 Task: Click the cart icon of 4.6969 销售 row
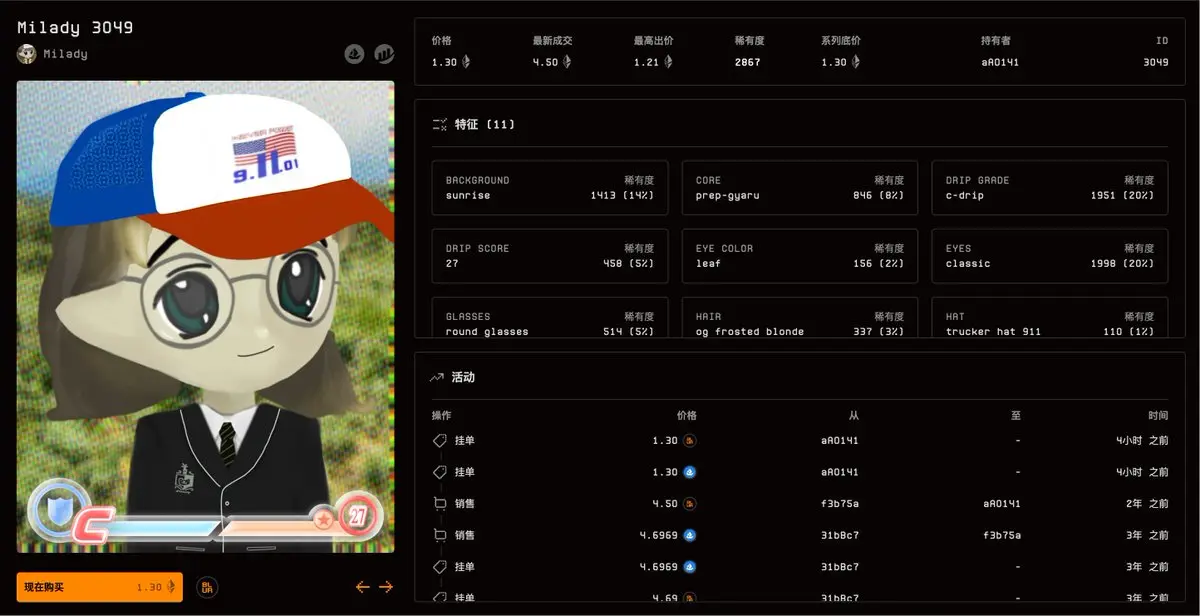[439, 536]
